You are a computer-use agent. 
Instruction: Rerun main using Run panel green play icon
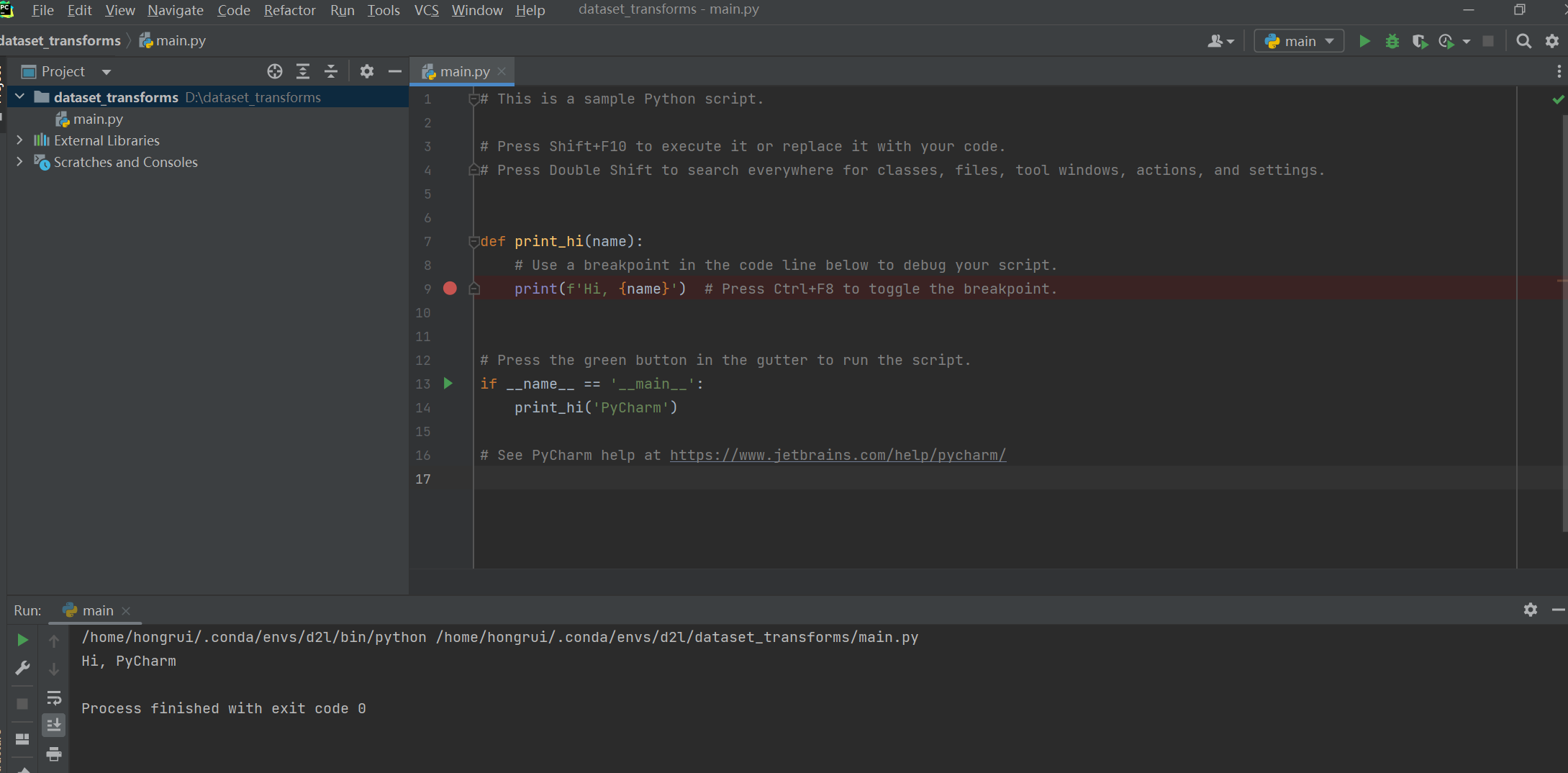click(22, 640)
